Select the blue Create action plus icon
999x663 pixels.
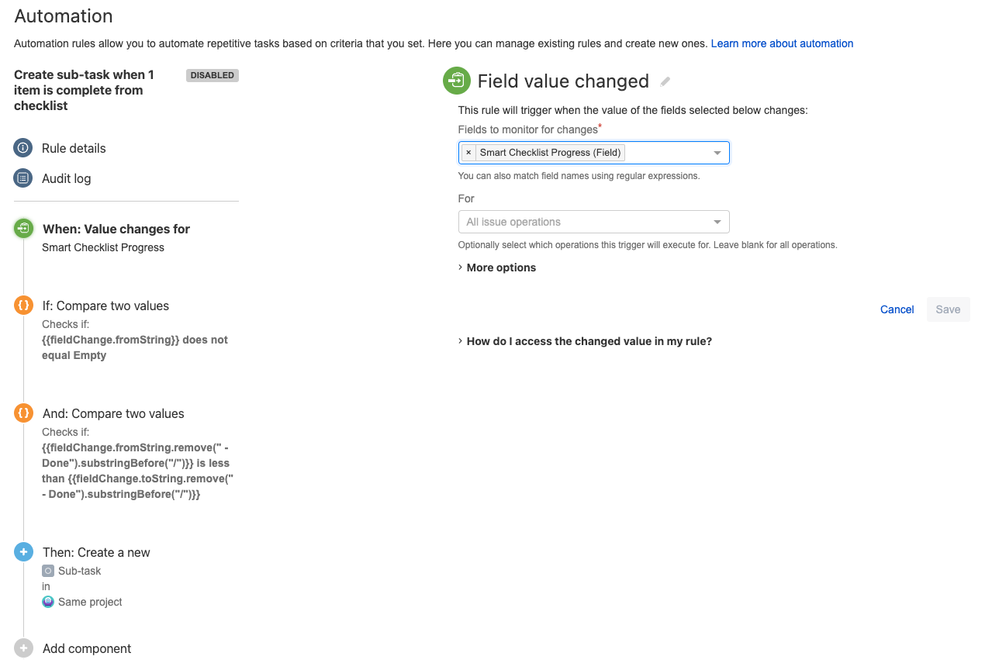[24, 552]
